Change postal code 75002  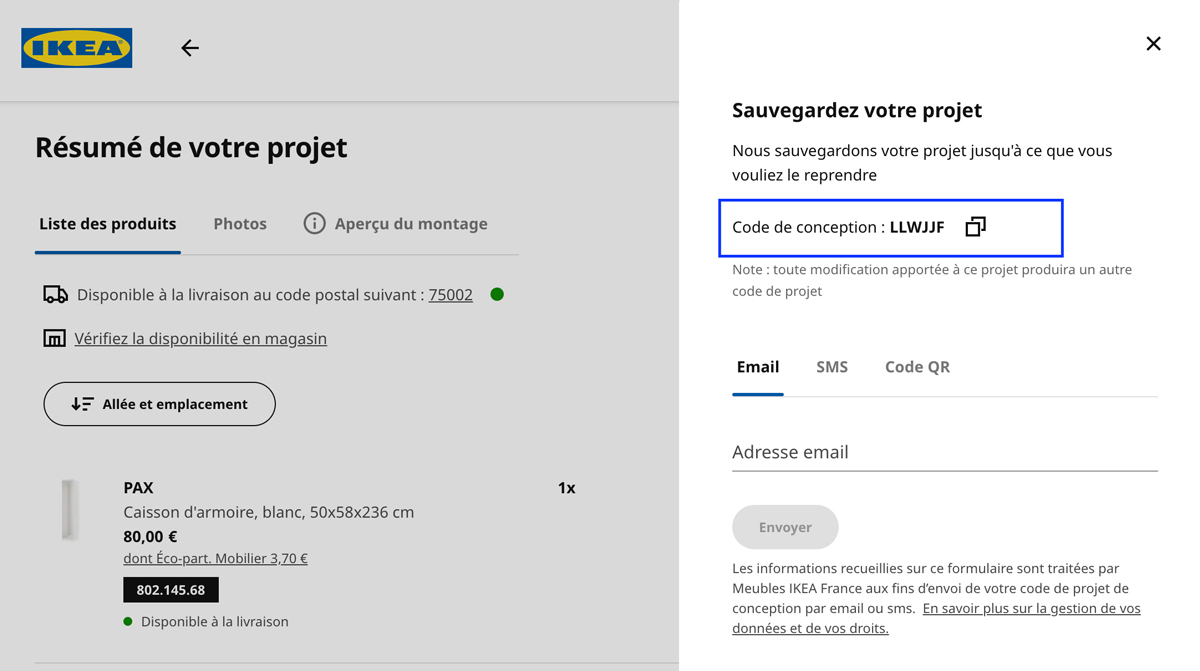(451, 295)
